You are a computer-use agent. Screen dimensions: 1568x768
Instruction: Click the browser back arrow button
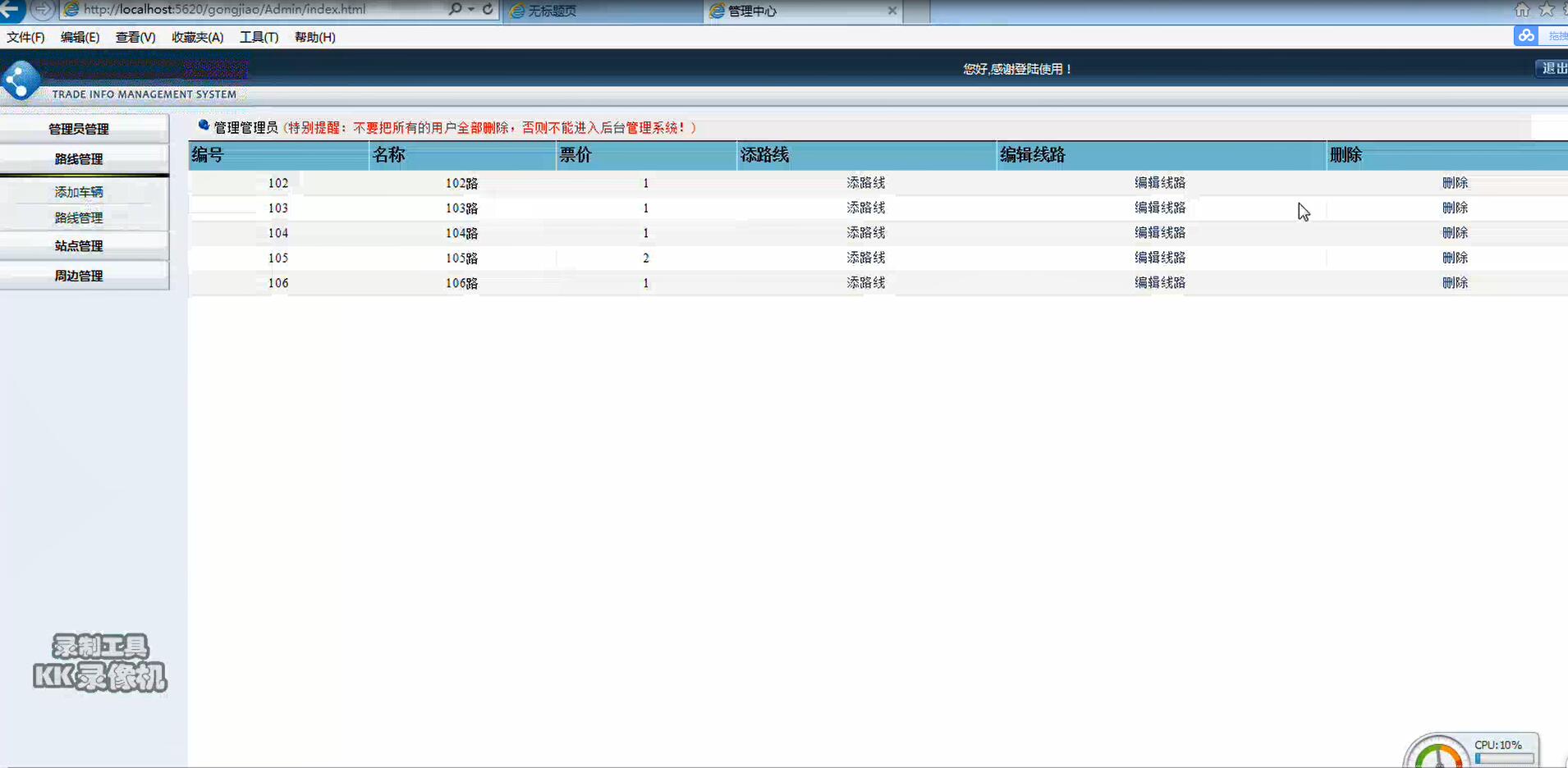pyautogui.click(x=11, y=9)
